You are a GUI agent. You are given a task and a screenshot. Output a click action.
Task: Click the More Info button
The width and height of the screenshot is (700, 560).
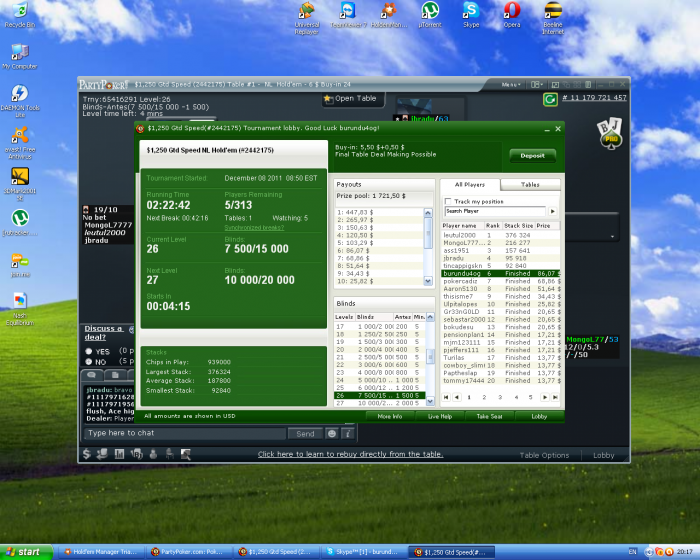pos(390,416)
